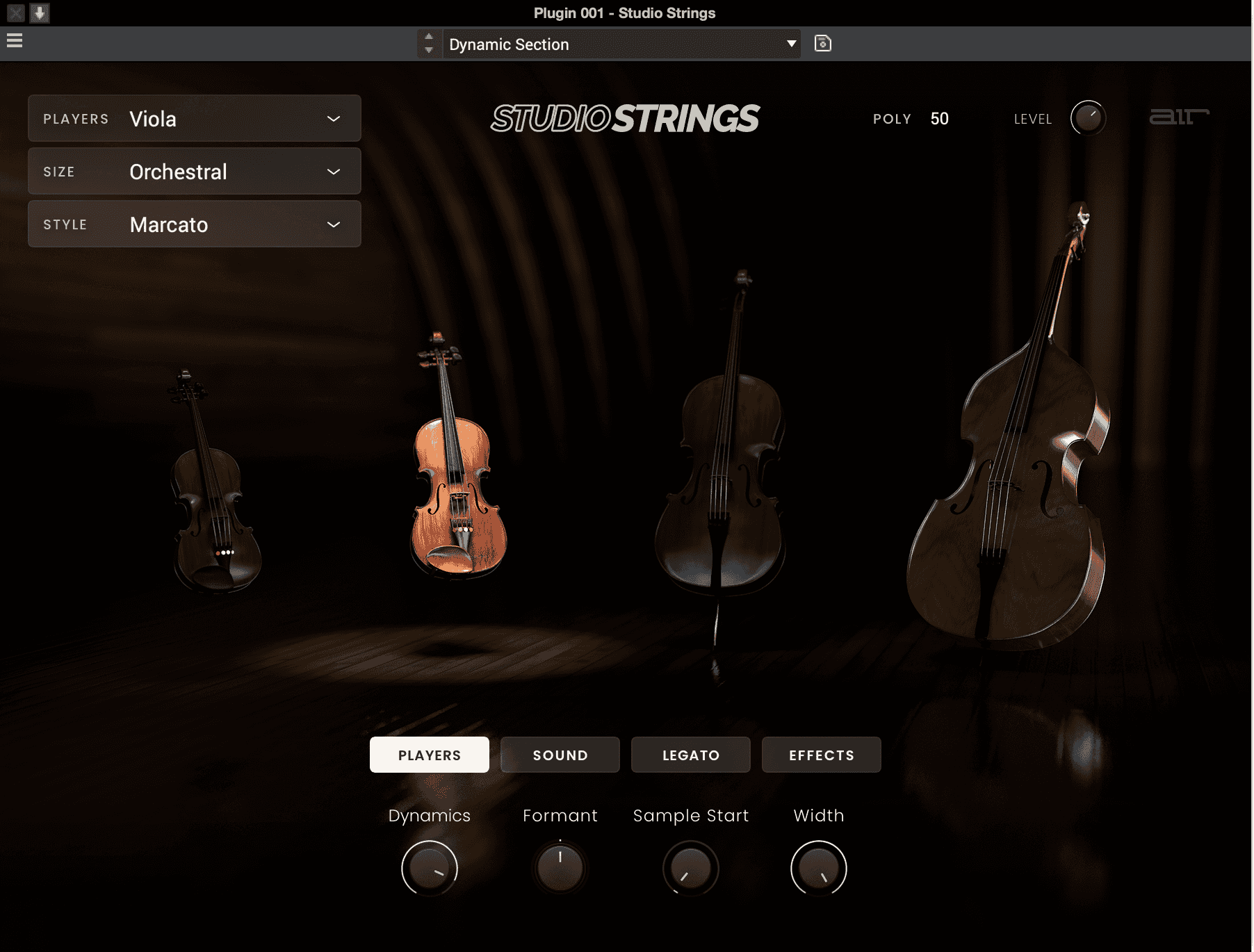Click the AIR logo
The image size is (1254, 952).
click(x=1178, y=117)
